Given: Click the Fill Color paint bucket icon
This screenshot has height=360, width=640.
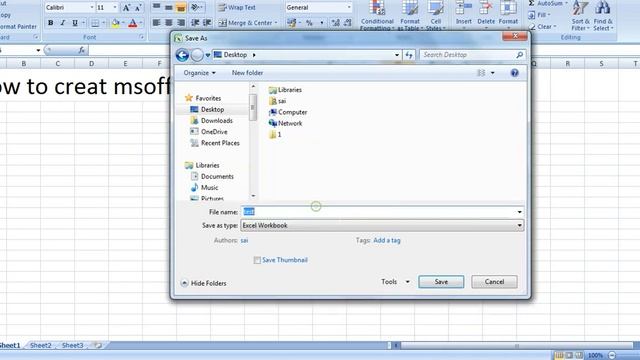Looking at the screenshot, I should click(115, 23).
